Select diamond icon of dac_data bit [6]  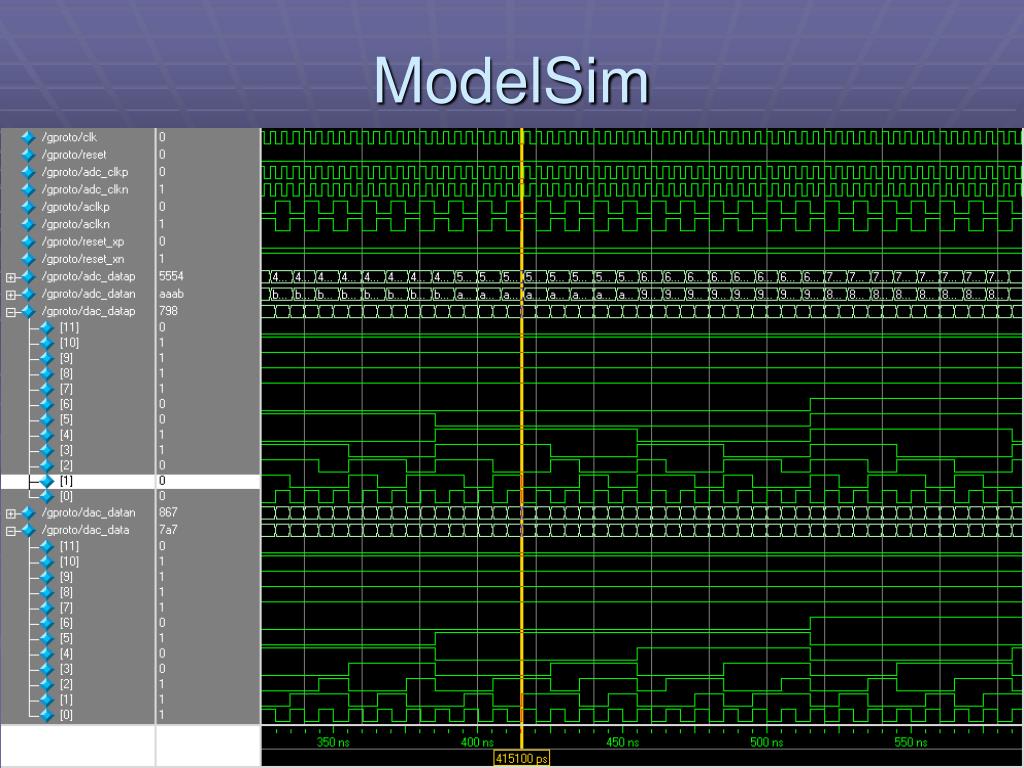coord(46,622)
